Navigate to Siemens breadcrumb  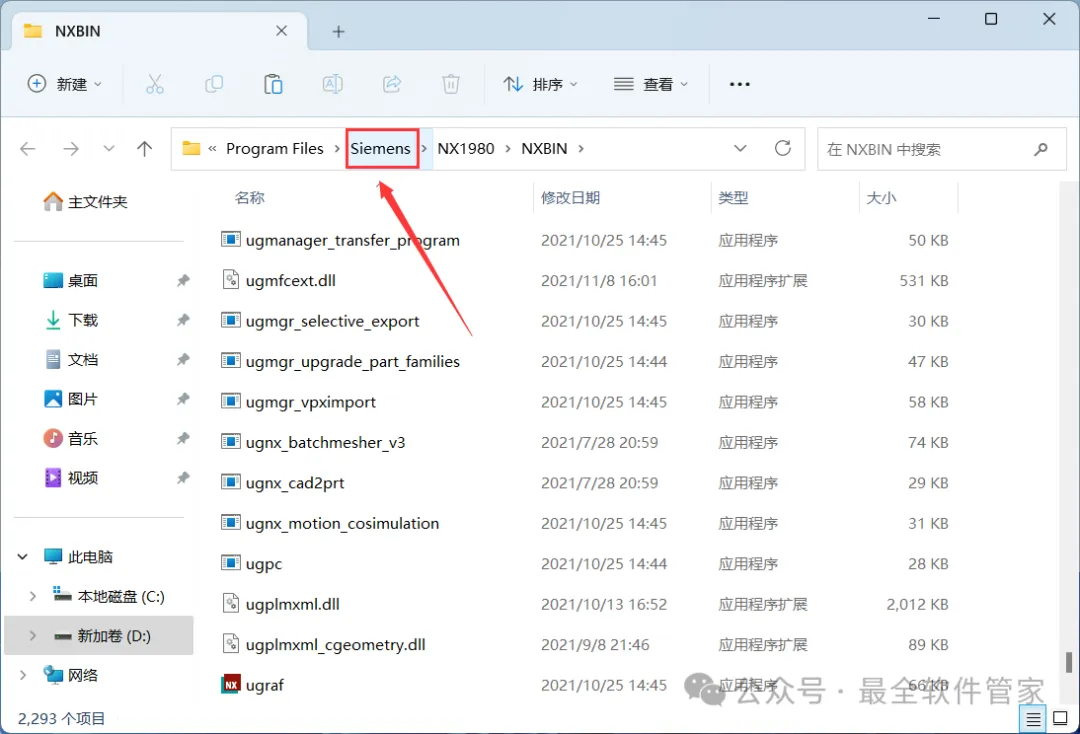(x=380, y=149)
